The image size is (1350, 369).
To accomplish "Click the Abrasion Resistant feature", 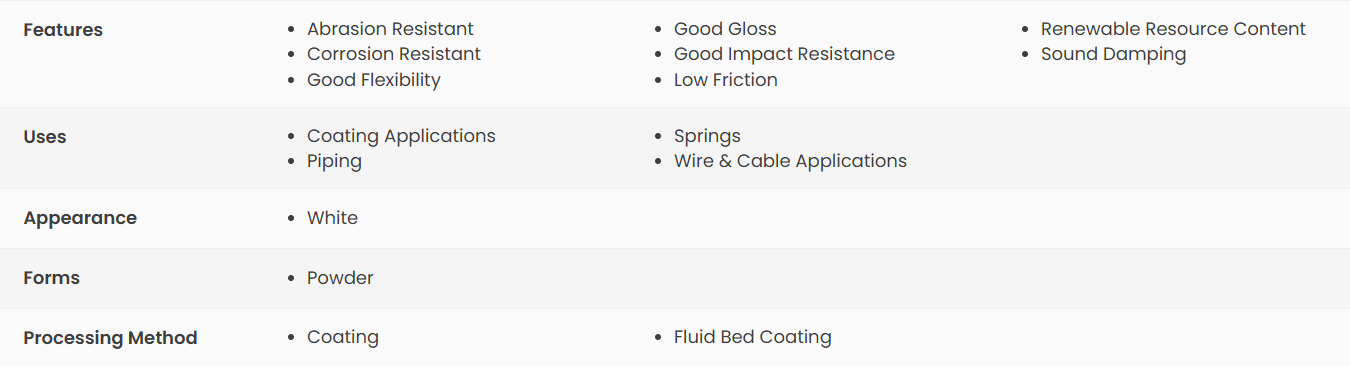I will pos(390,29).
